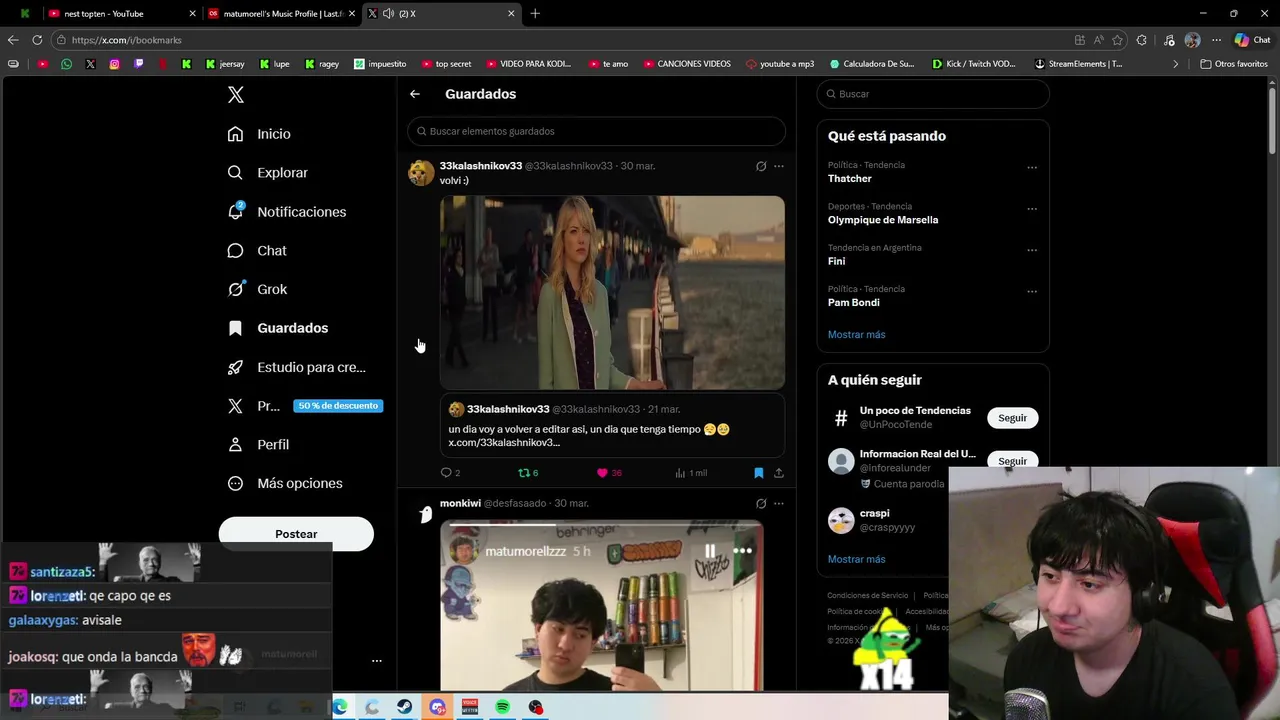The width and height of the screenshot is (1280, 720).
Task: Pause the video in monkiwi's post
Action: [x=709, y=551]
